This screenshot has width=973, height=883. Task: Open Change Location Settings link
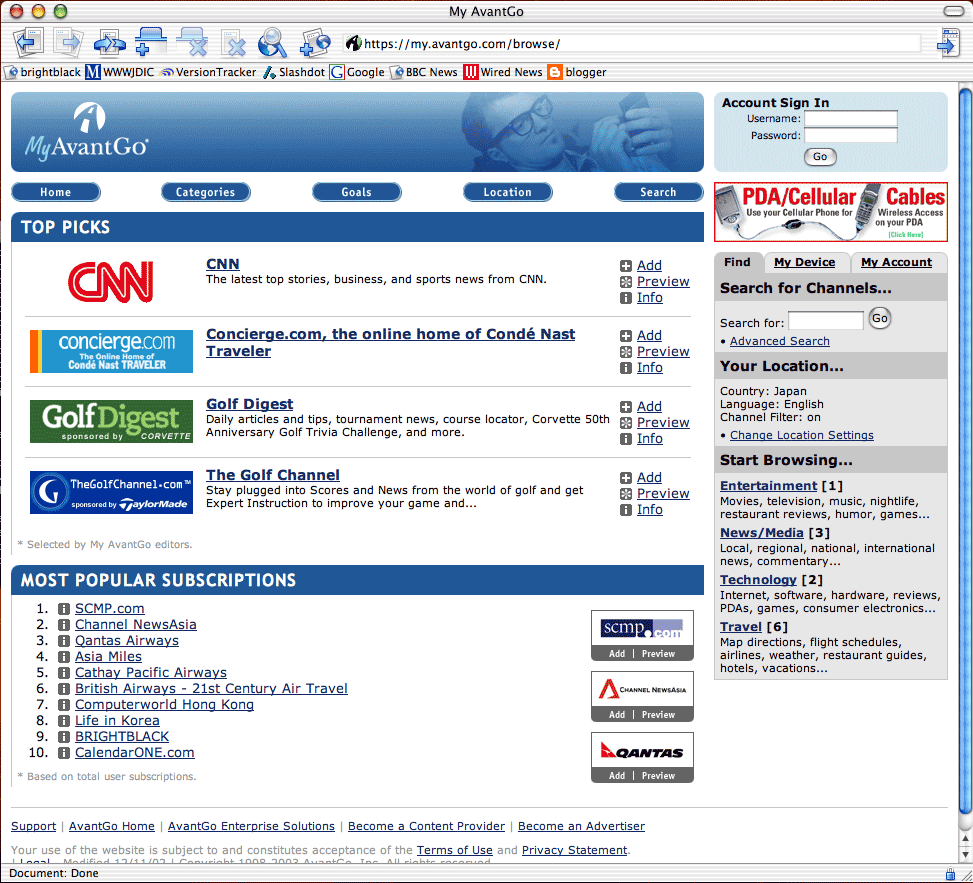coord(802,436)
